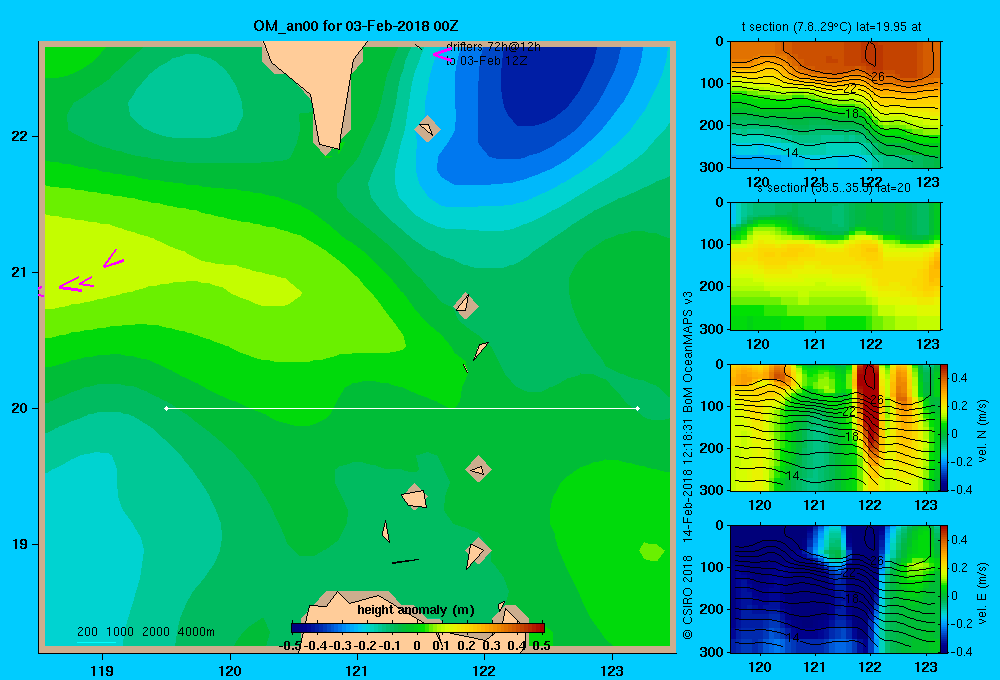This screenshot has width=1000, height=680.
Task: Click the -0.5 label on the height anomaly colorbar
Action: click(x=290, y=646)
